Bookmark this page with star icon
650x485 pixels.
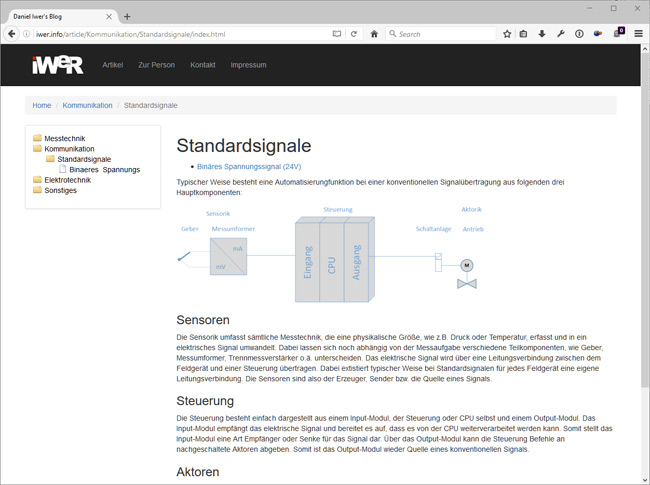tap(507, 34)
